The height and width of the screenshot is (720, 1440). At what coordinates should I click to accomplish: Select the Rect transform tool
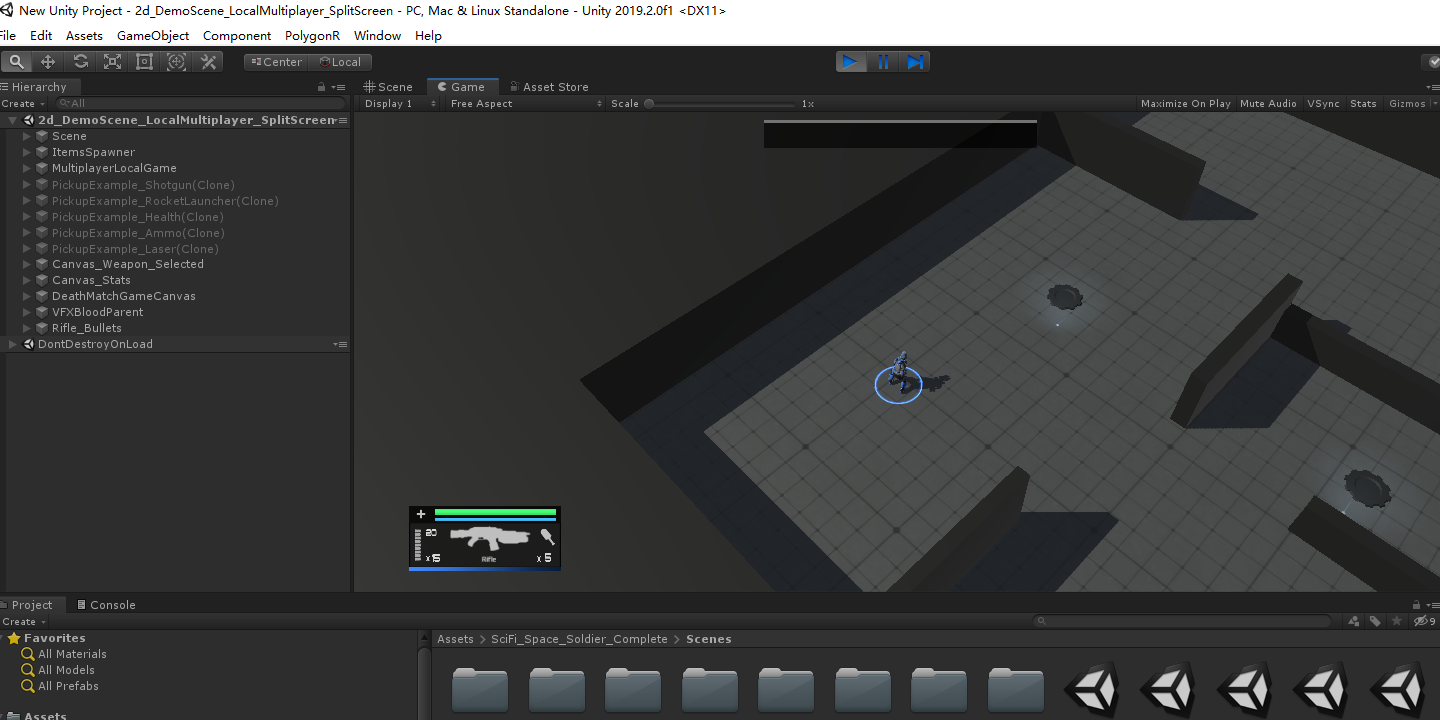[x=144, y=62]
